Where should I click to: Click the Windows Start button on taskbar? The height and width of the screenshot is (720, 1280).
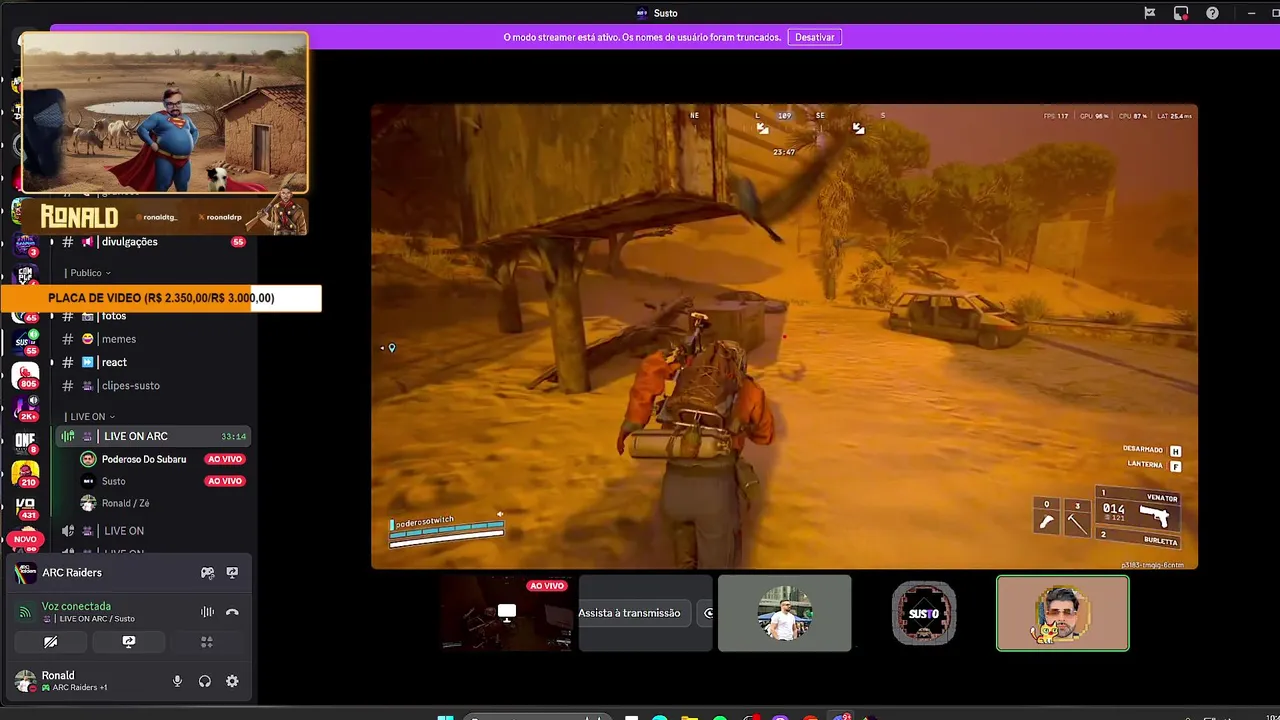tap(445, 716)
